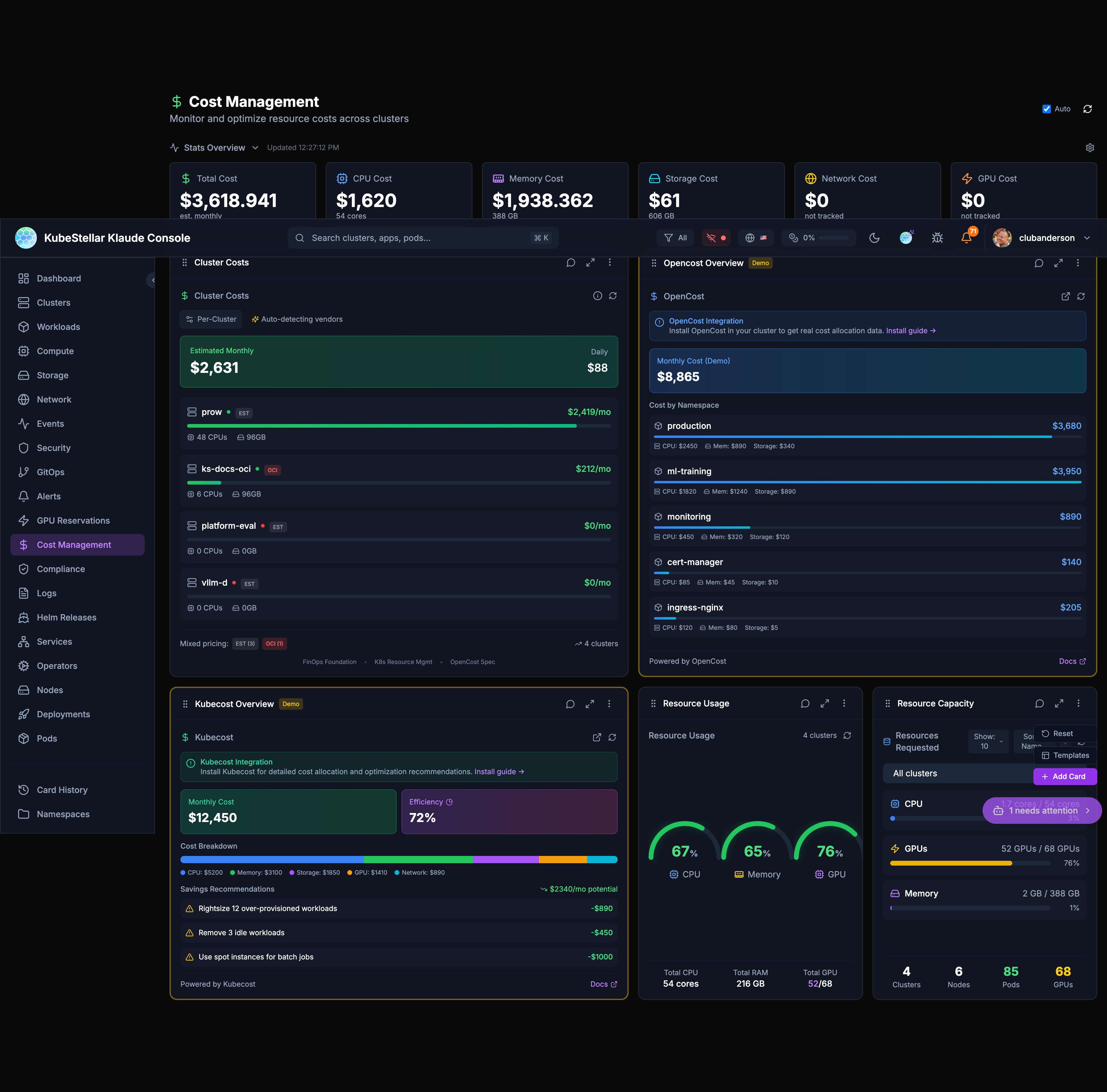Open Show: 10 dropdown in Resource Capacity

(988, 741)
